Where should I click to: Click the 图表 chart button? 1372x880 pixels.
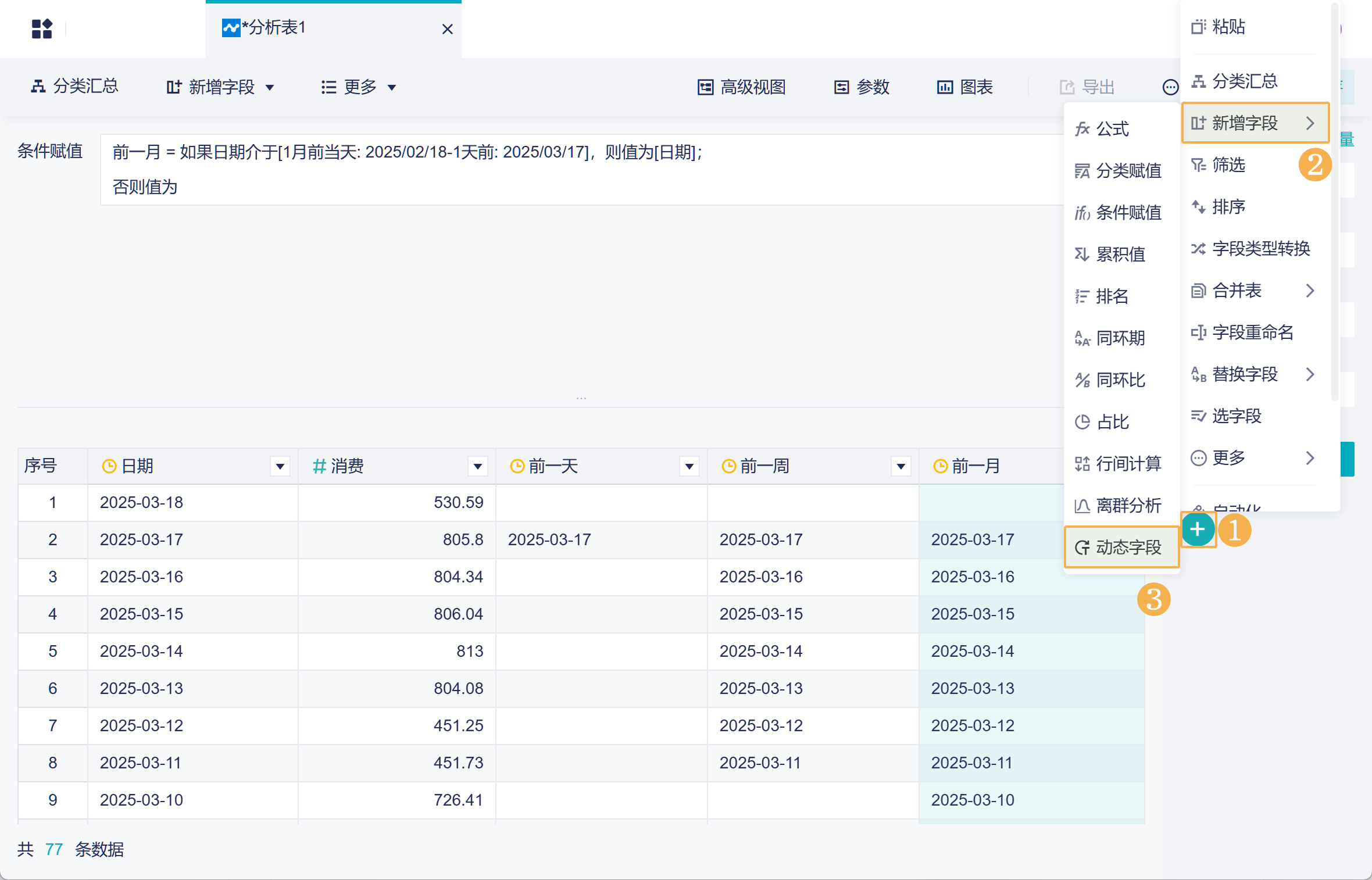point(965,87)
